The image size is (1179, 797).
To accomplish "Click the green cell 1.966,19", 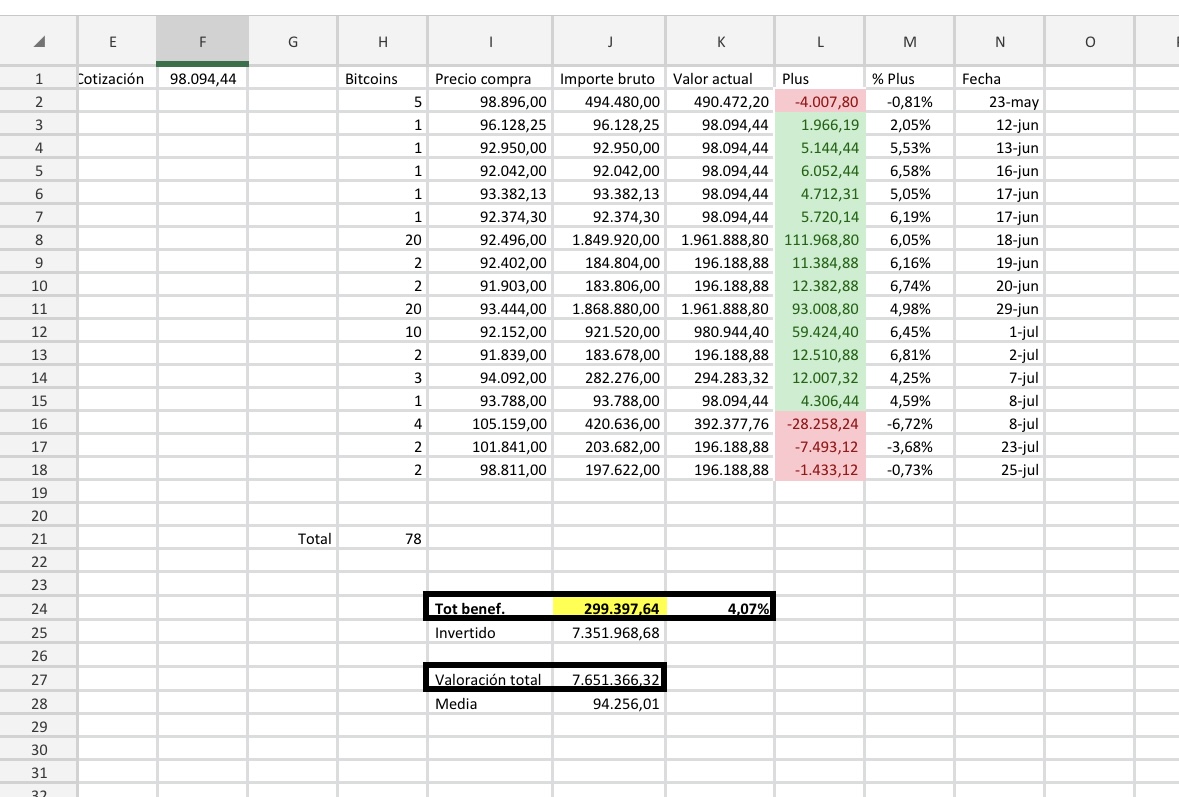I will coord(820,125).
